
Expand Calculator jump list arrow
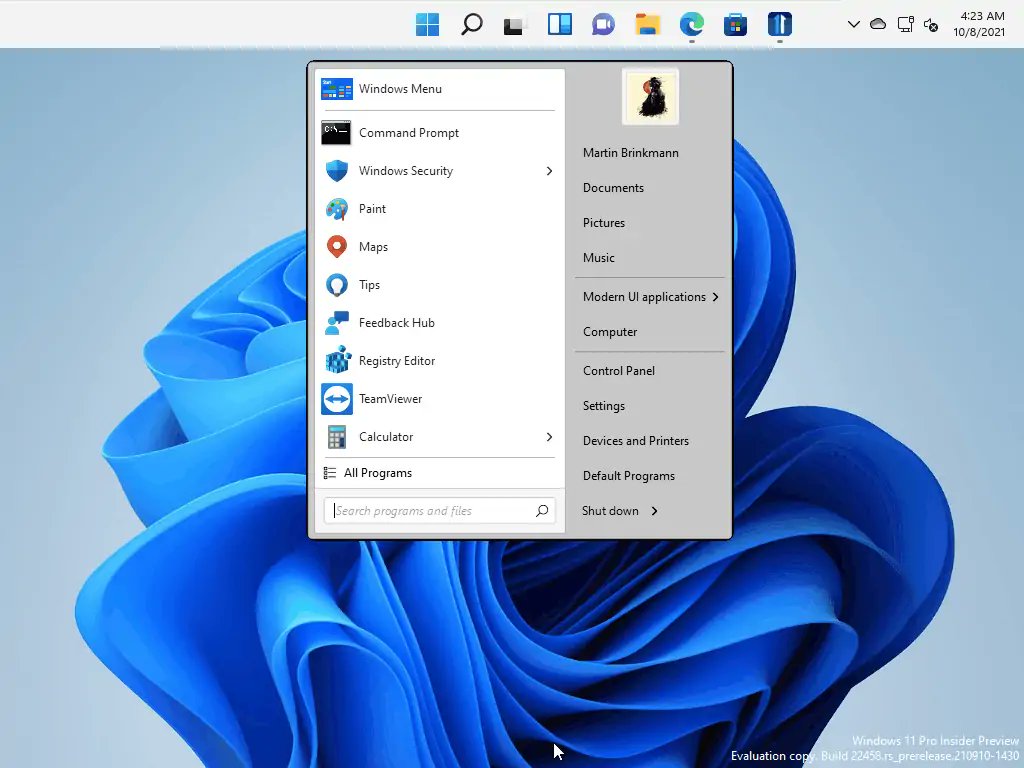tap(549, 437)
